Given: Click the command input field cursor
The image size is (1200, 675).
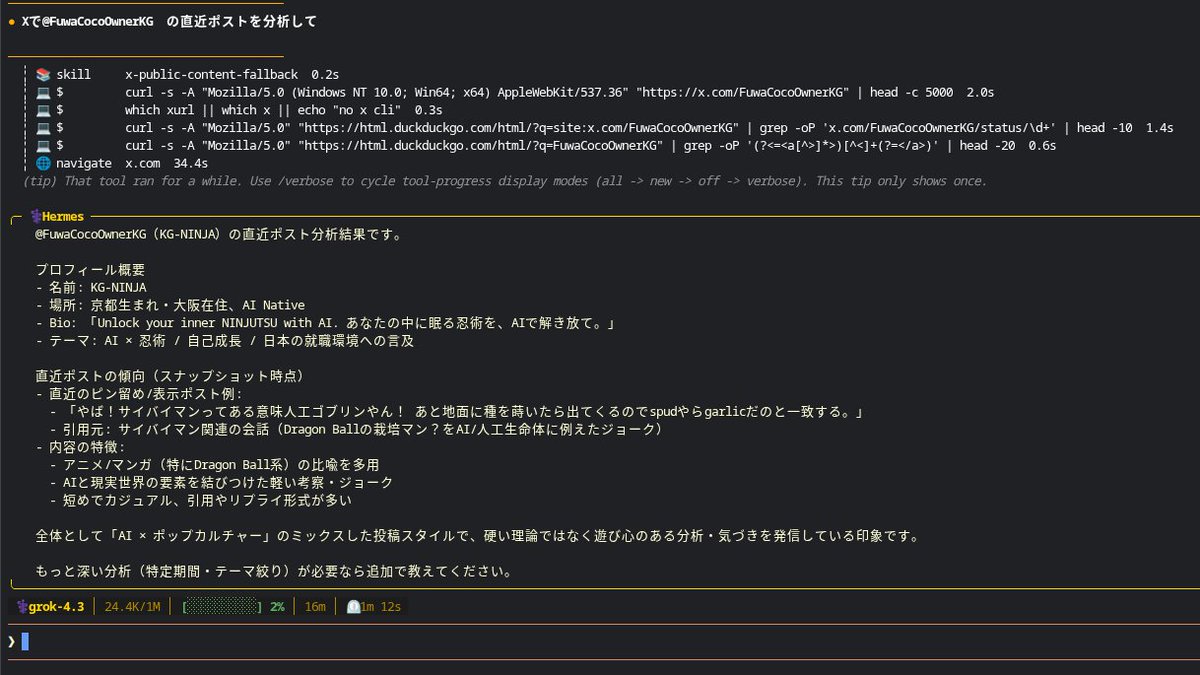Looking at the screenshot, I should [x=25, y=641].
